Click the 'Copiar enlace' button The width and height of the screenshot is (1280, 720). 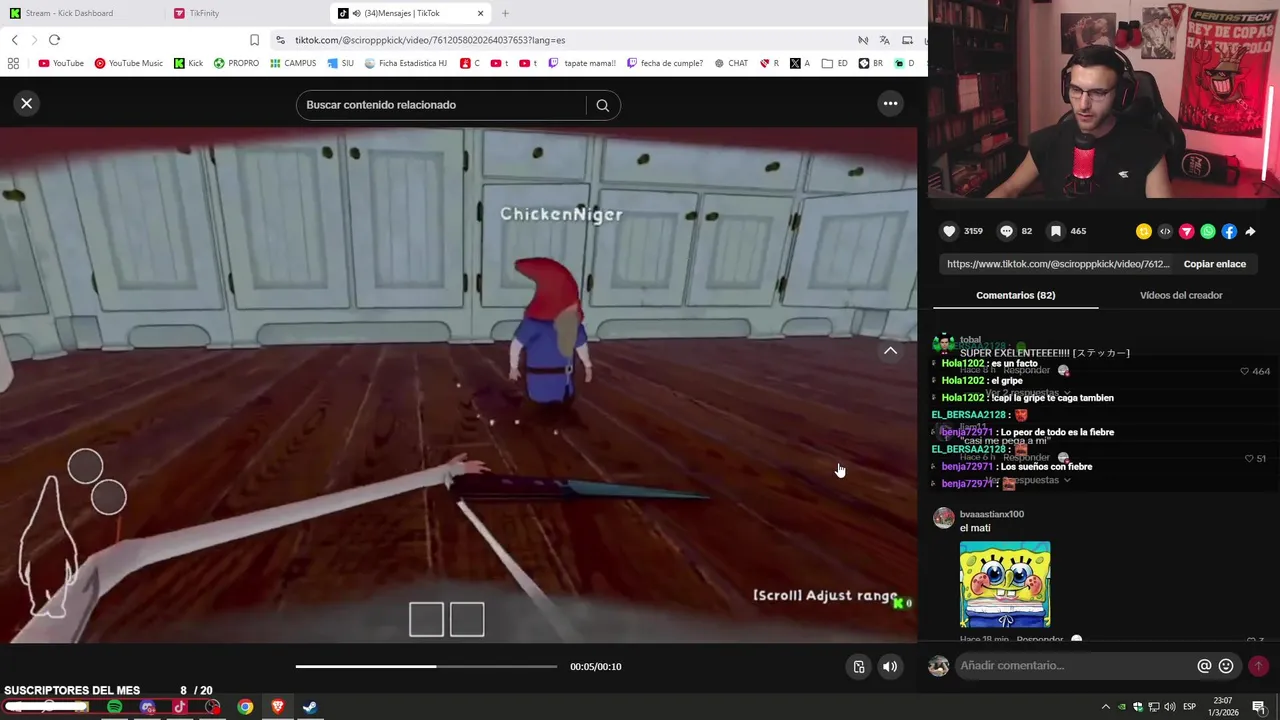click(1215, 264)
